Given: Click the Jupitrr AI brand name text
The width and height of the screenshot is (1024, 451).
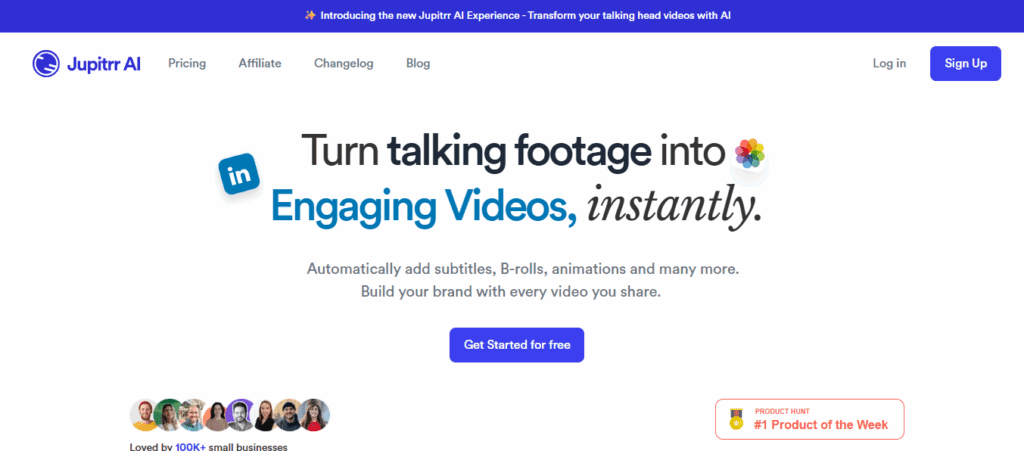Looking at the screenshot, I should (104, 64).
